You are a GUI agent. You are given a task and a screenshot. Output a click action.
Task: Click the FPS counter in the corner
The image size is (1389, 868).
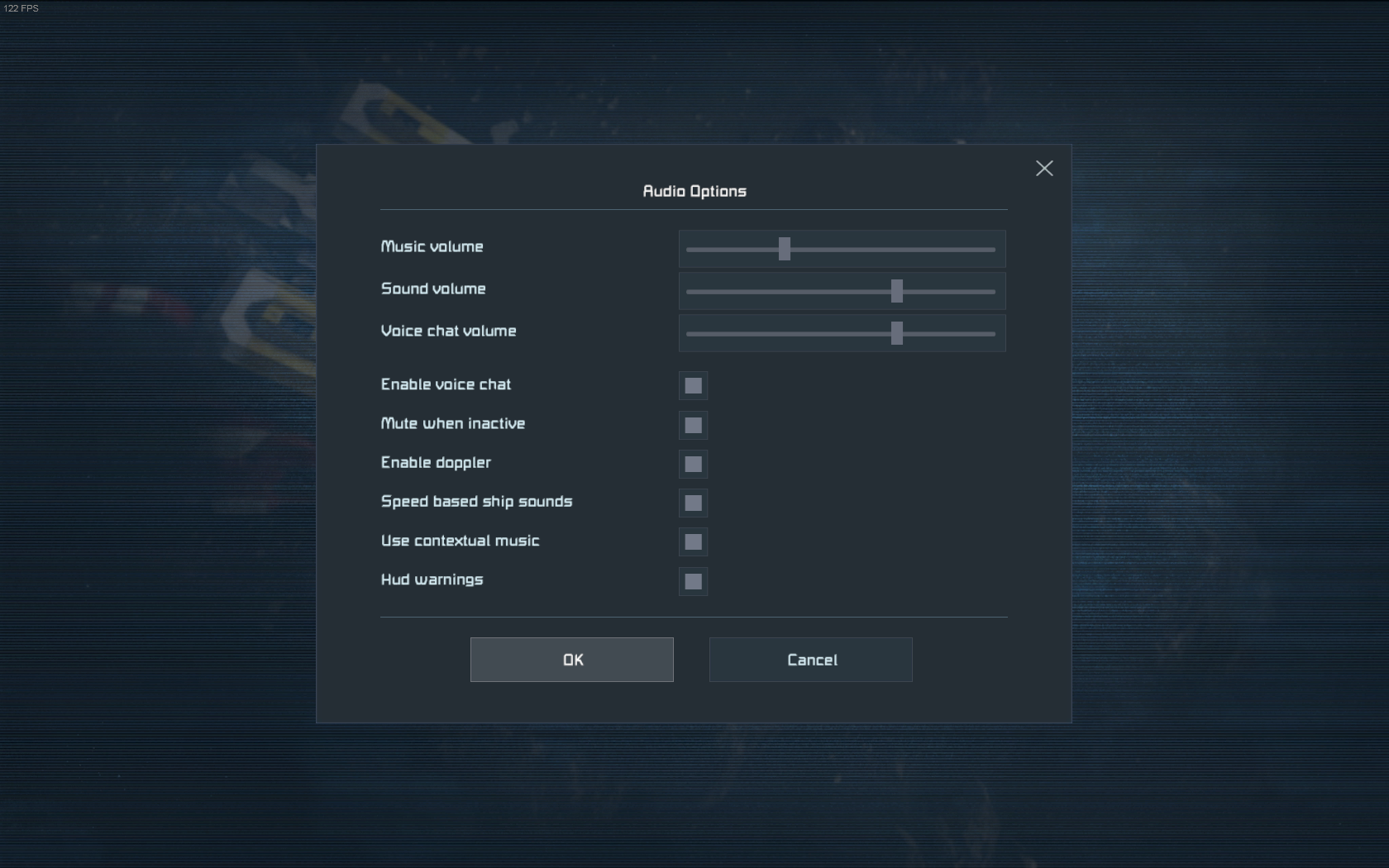point(21,8)
